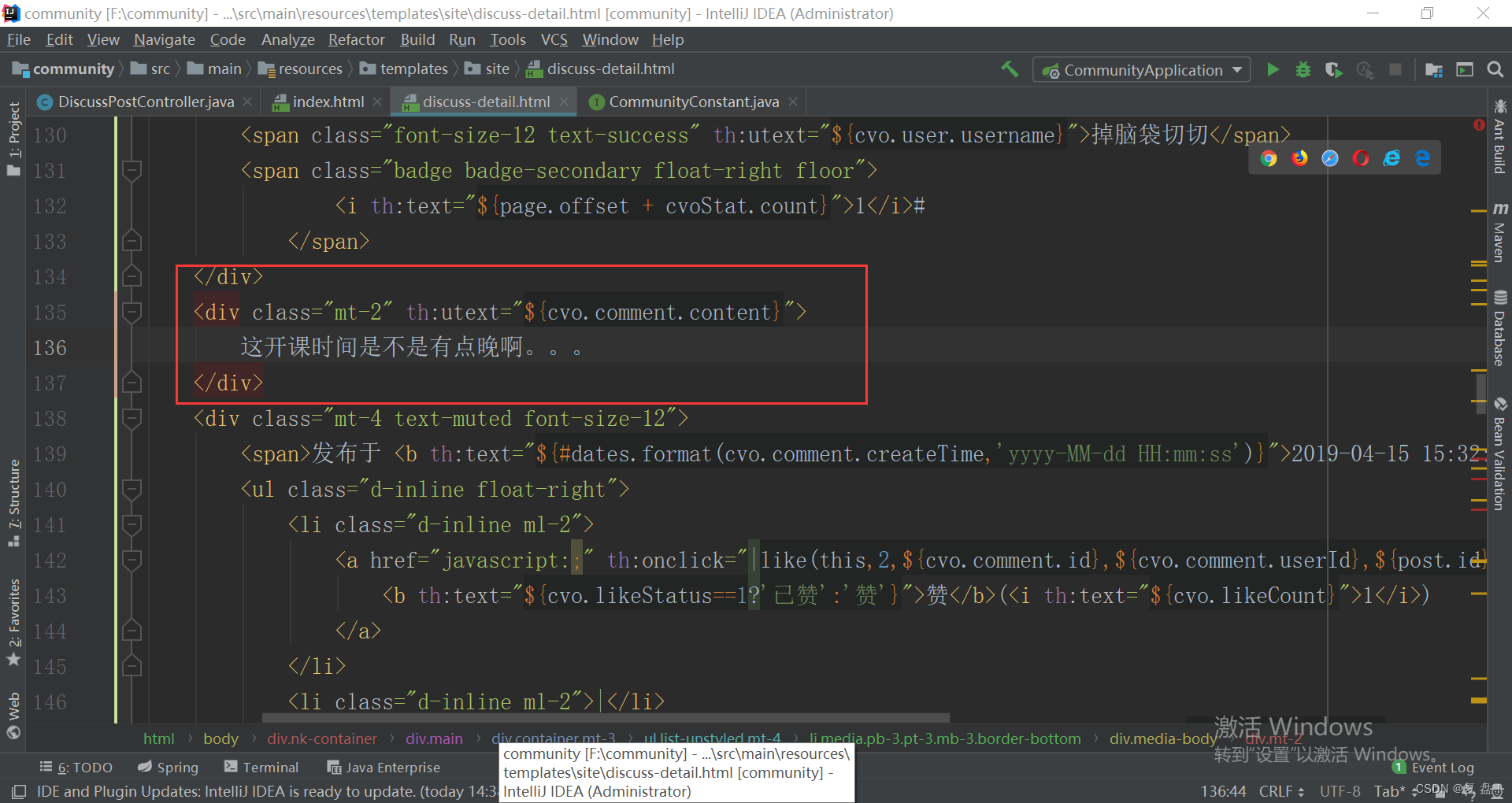
Task: Start debugging with the bug icon
Action: coord(1303,69)
